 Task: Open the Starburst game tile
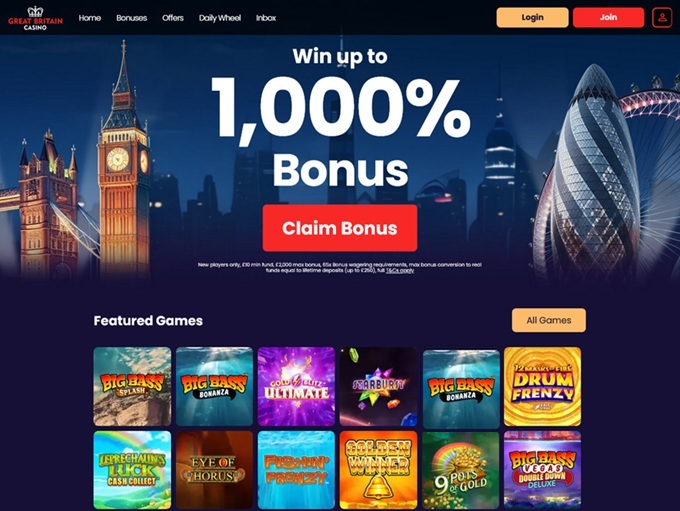point(378,386)
